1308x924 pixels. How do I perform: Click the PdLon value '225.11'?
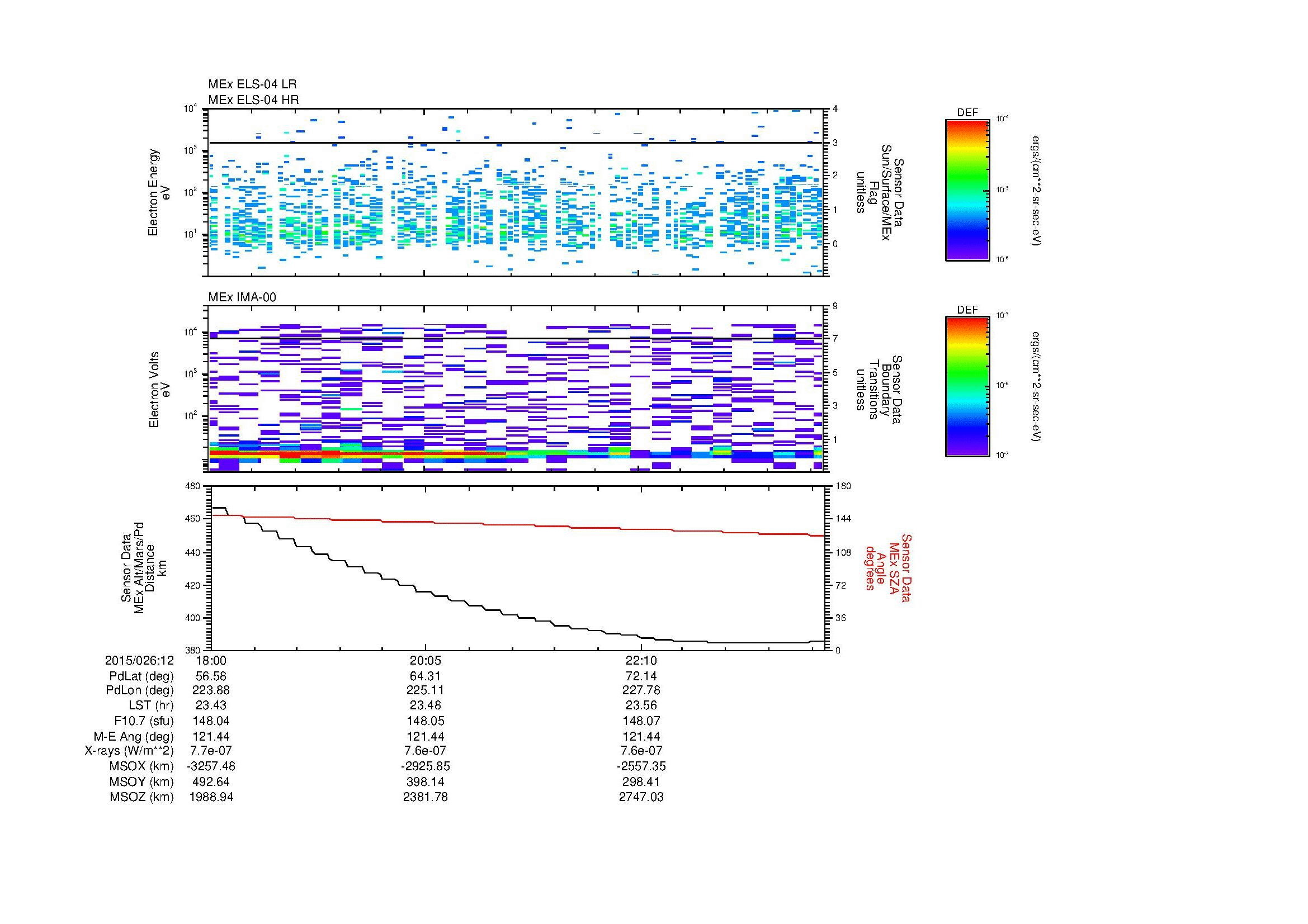click(x=426, y=690)
